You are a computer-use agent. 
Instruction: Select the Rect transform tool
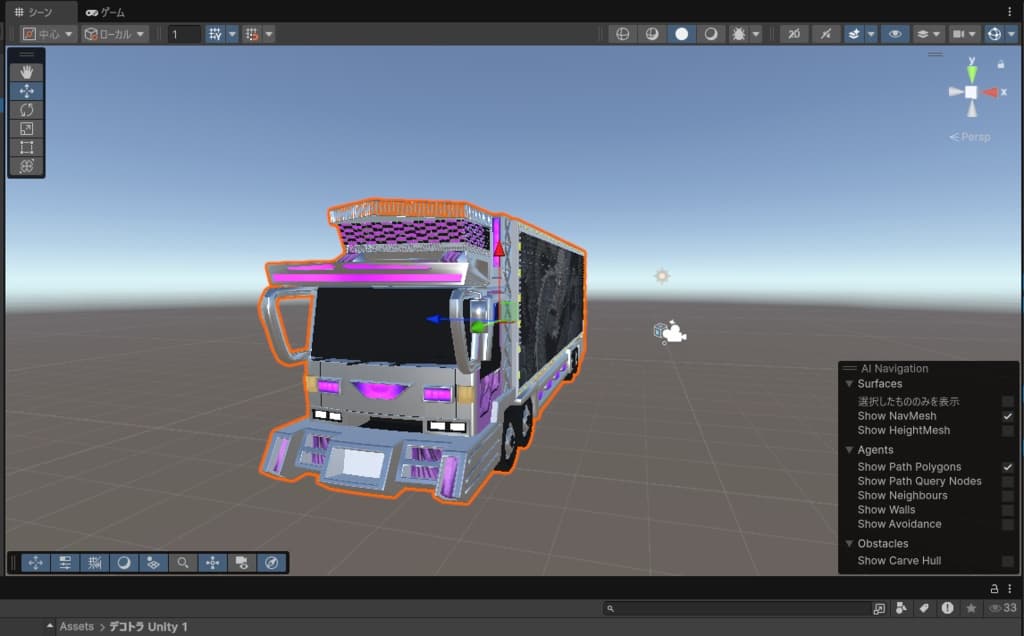[26, 148]
